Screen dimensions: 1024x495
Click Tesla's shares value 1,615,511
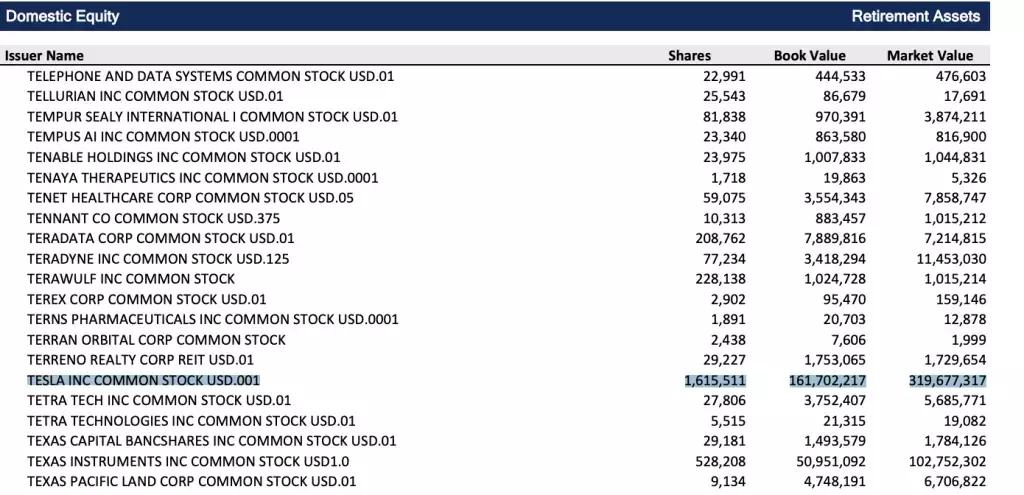[715, 380]
